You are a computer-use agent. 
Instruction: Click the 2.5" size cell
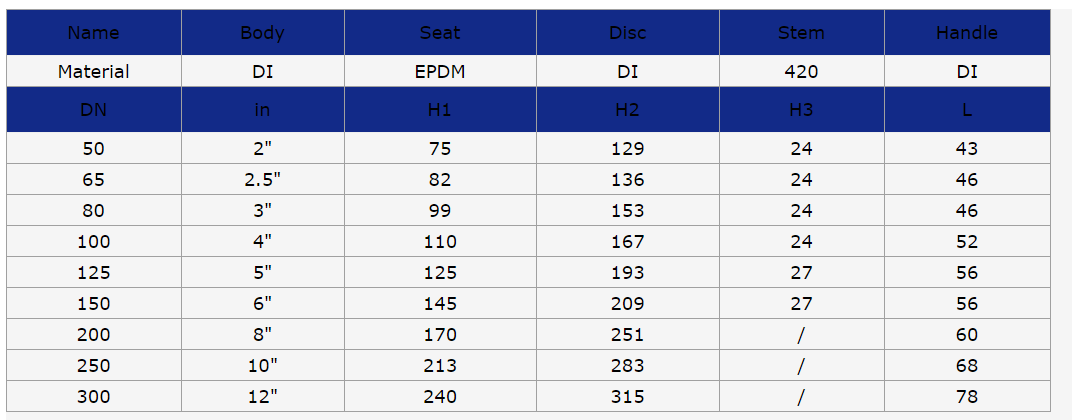click(263, 179)
